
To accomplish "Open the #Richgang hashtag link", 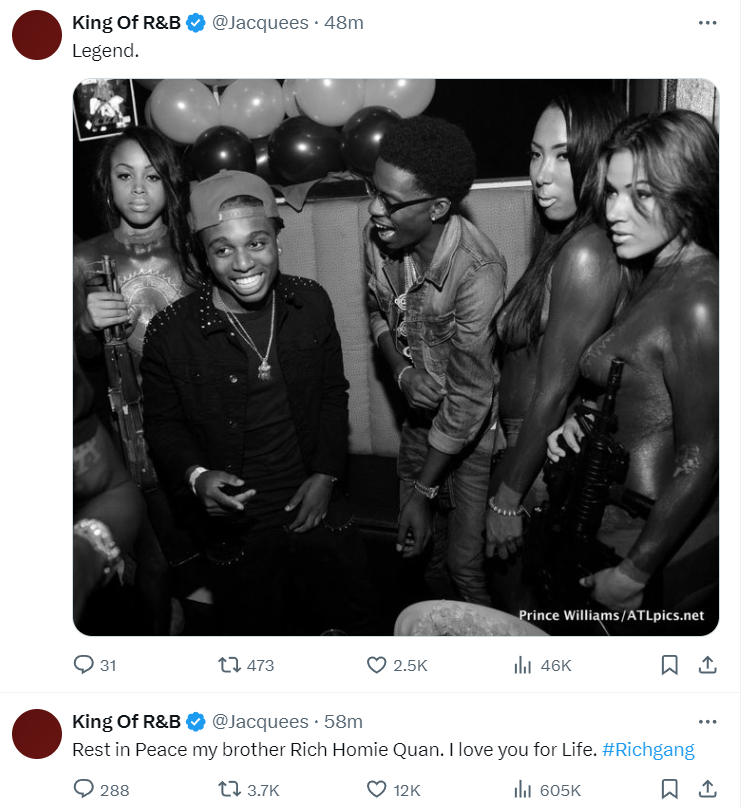I will tap(648, 749).
